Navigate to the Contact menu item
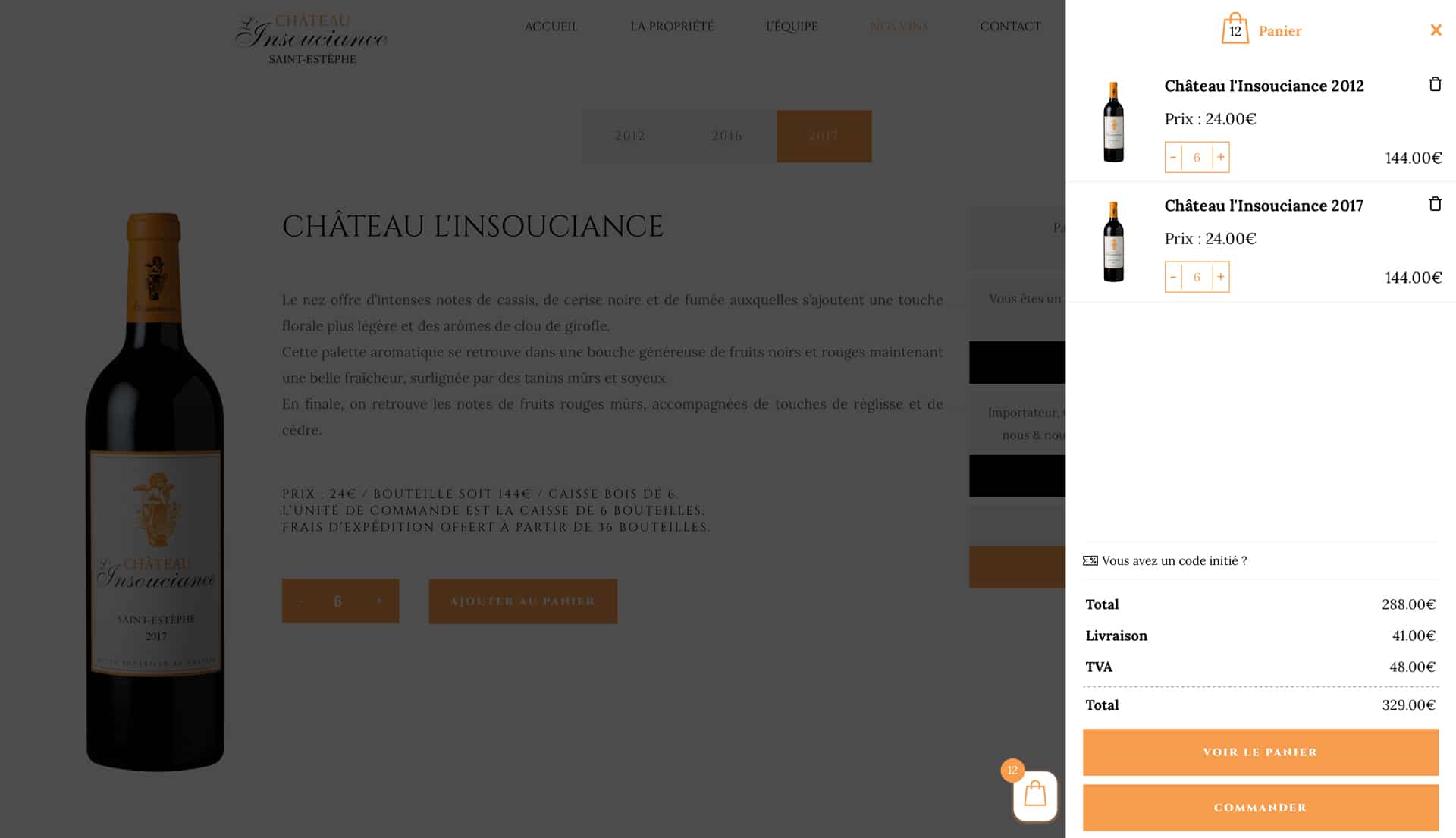Screen dimensions: 1456x838 pos(1010,26)
